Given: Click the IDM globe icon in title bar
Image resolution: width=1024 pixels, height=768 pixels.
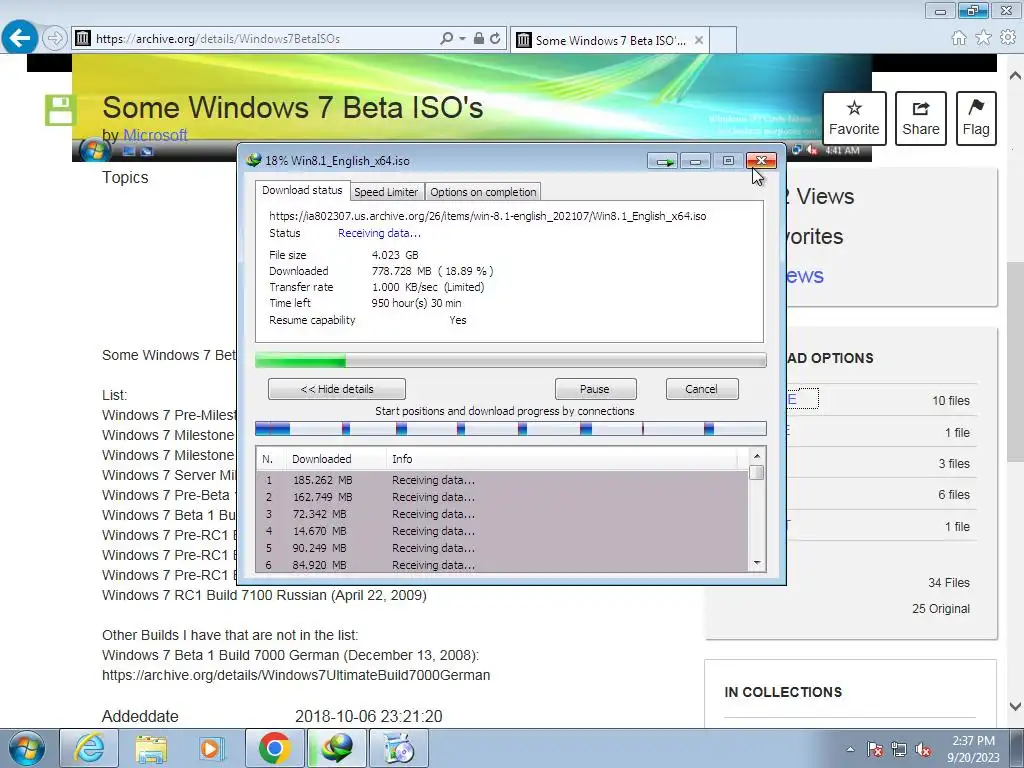Looking at the screenshot, I should click(x=254, y=160).
